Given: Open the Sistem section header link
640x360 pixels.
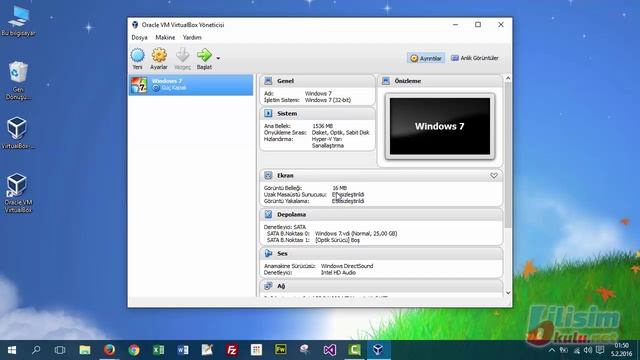Looking at the screenshot, I should [x=287, y=113].
